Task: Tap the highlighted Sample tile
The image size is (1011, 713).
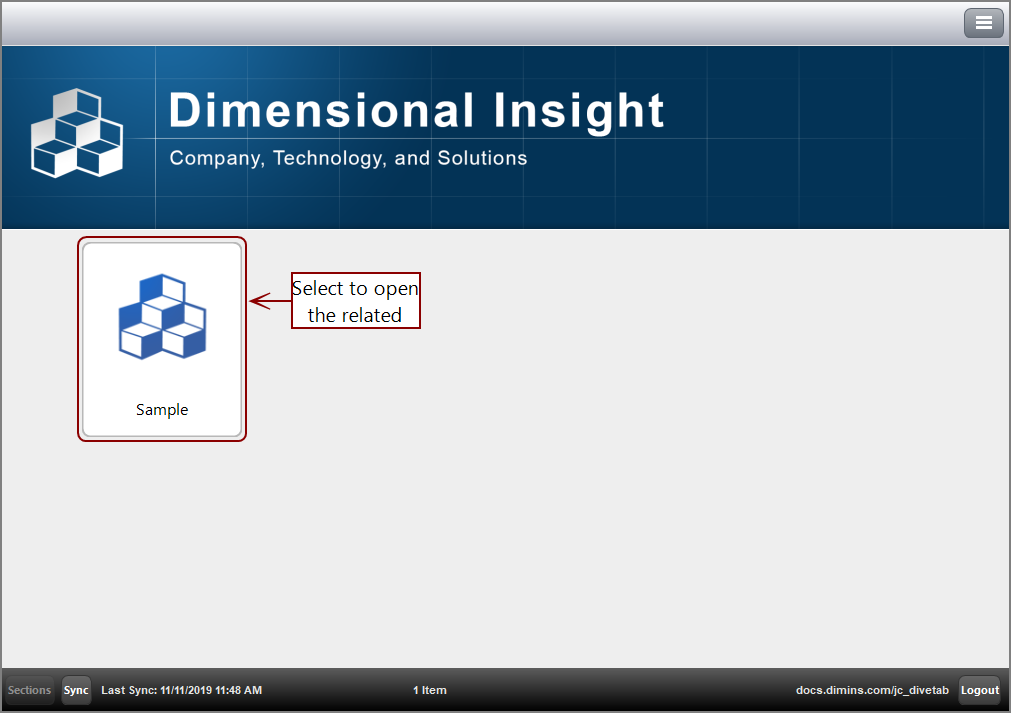Action: coord(162,338)
